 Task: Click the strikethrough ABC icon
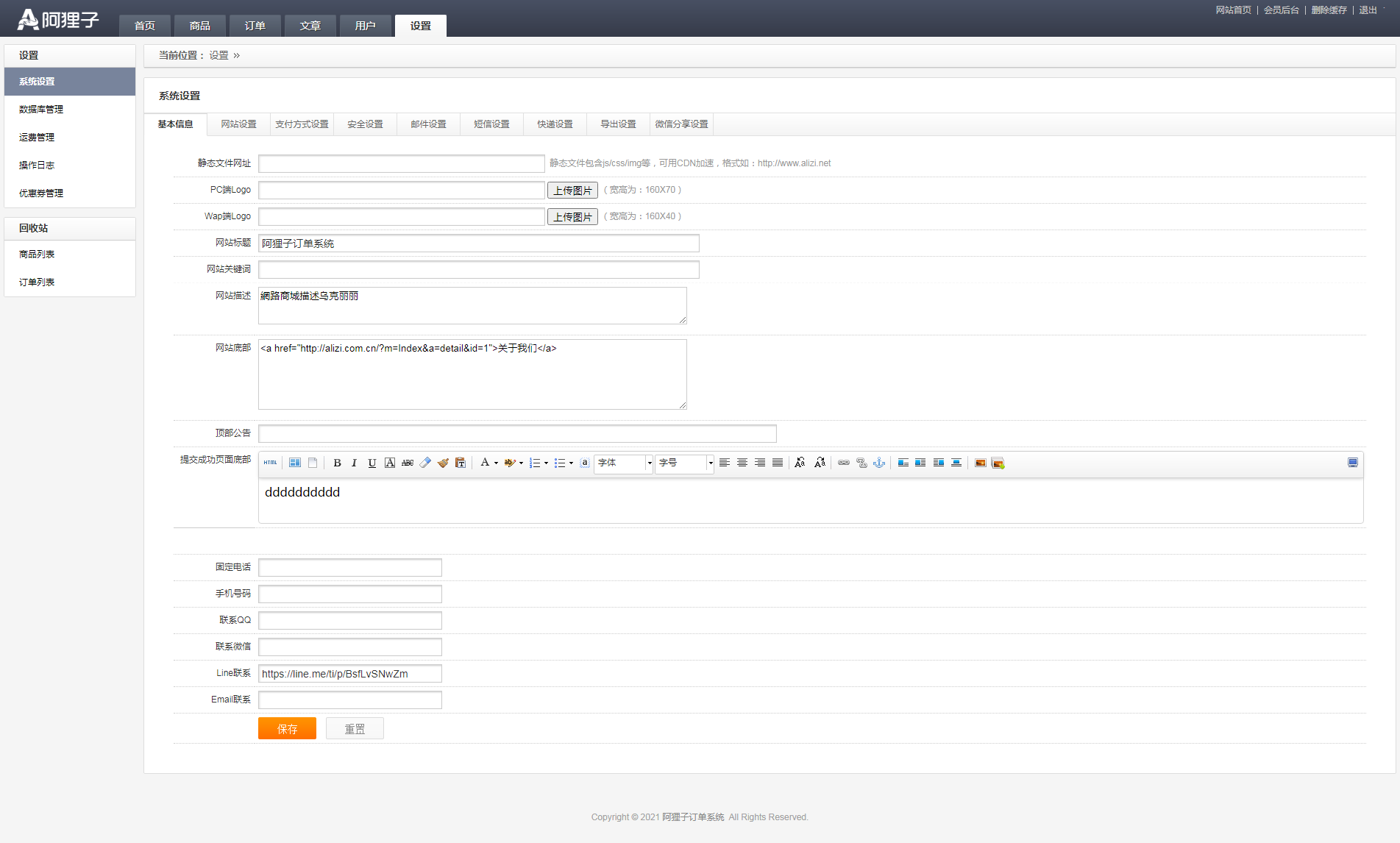coord(408,463)
